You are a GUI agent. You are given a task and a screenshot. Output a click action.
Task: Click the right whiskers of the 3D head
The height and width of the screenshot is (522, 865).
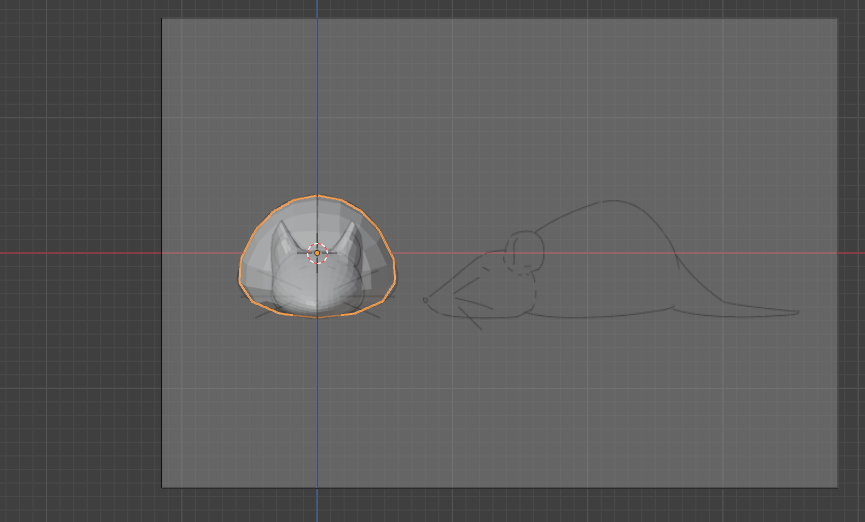(x=370, y=312)
